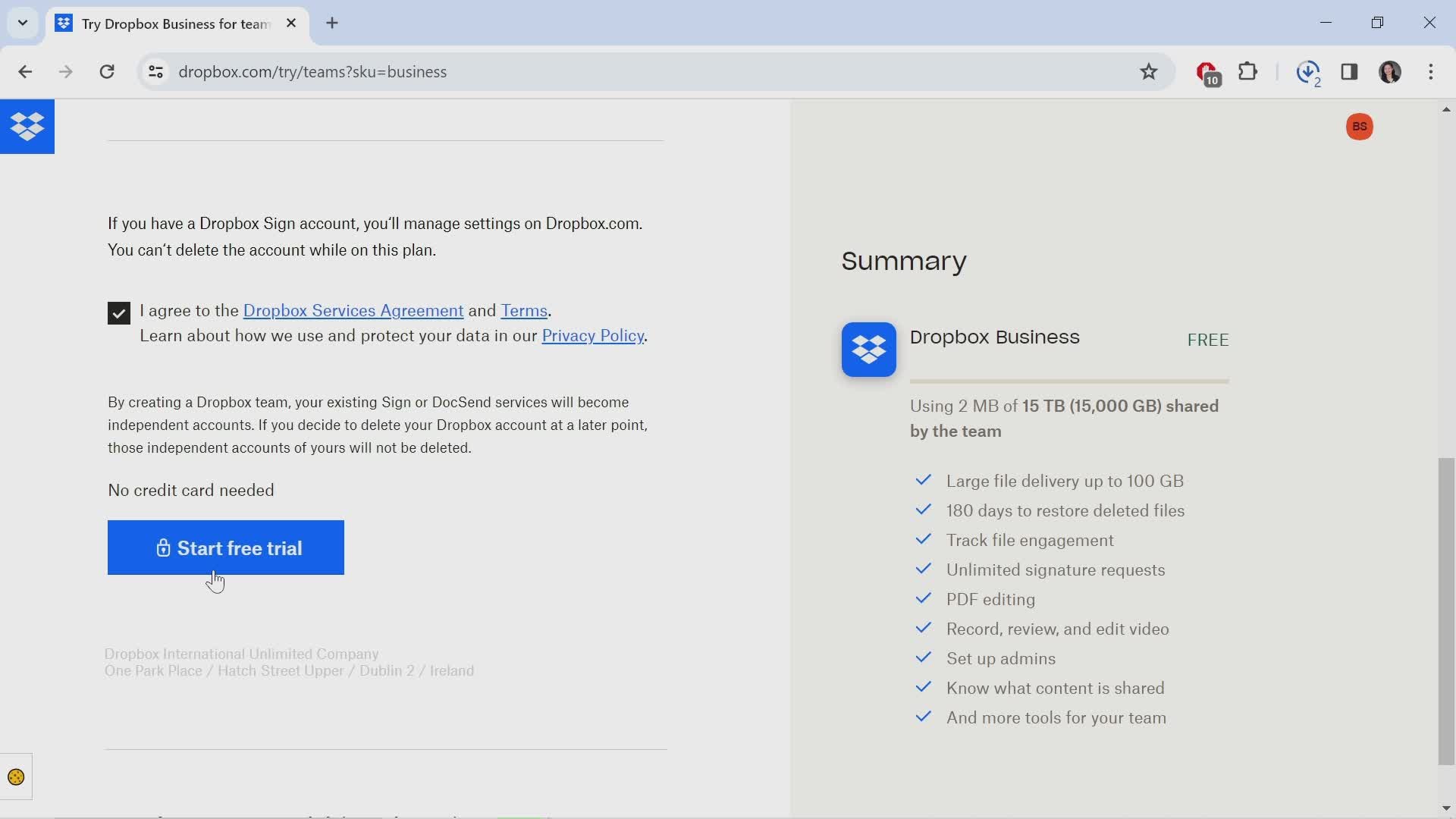Click the page refresh icon
The width and height of the screenshot is (1456, 819).
click(108, 71)
